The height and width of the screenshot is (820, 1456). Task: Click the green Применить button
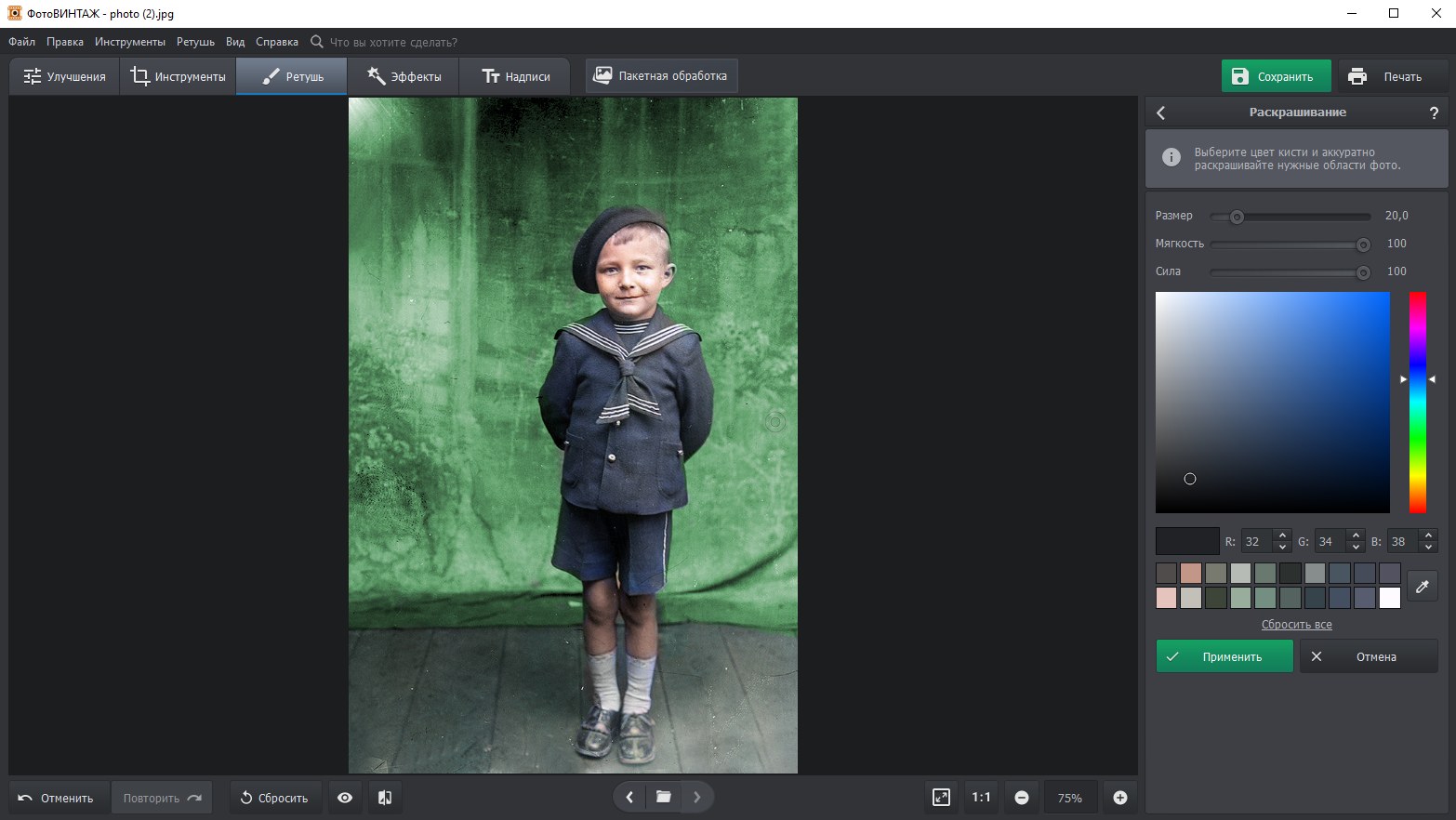[x=1224, y=656]
